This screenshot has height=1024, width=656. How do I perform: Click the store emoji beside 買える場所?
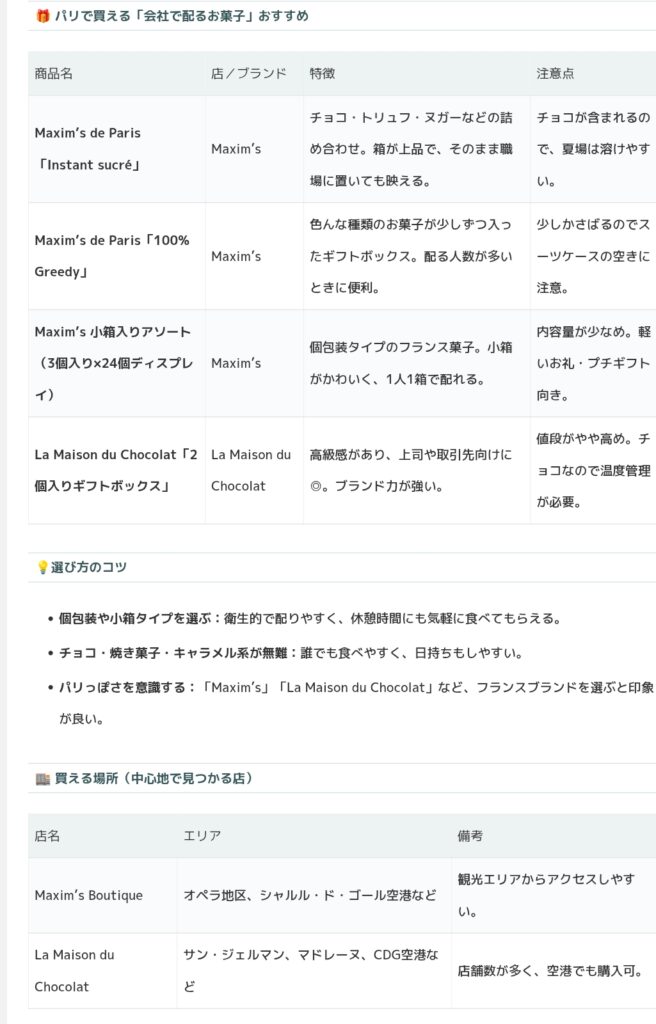[x=42, y=778]
